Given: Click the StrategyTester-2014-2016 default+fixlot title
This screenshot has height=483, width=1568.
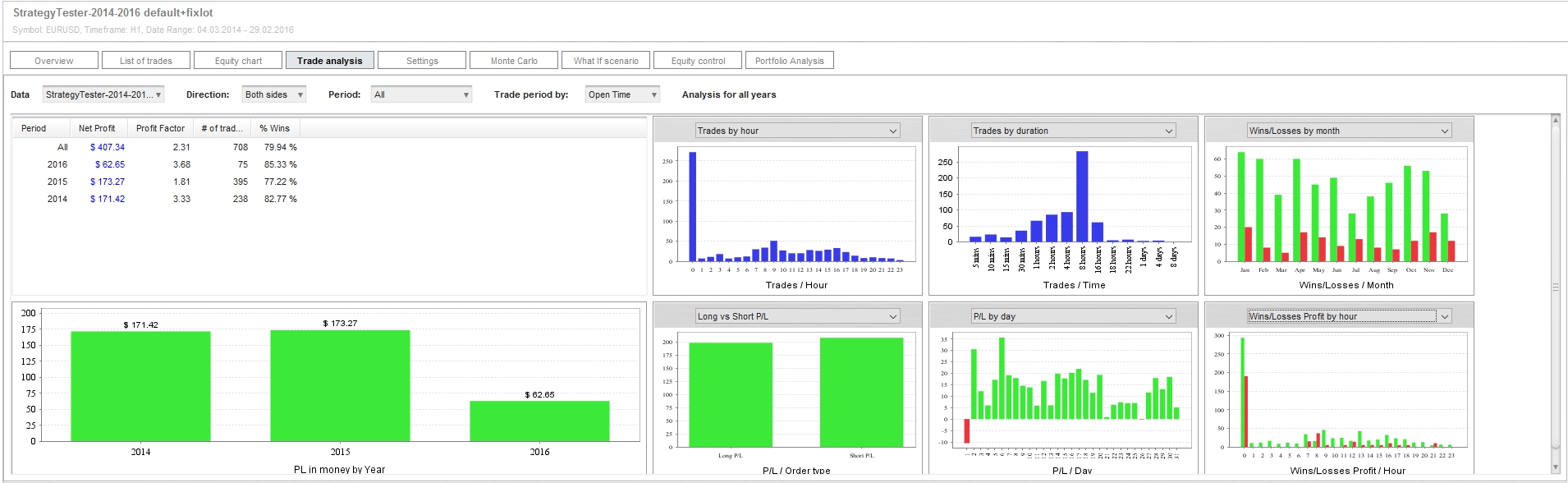Looking at the screenshot, I should 113,12.
